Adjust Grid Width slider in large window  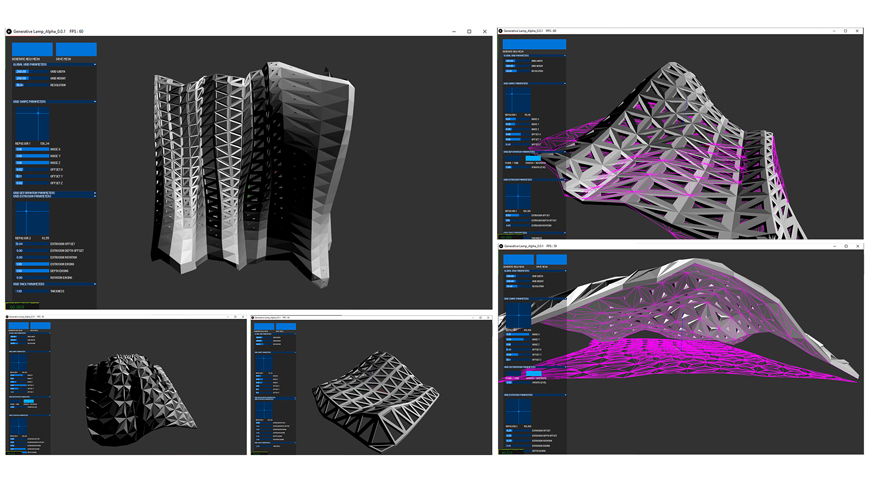click(x=32, y=72)
